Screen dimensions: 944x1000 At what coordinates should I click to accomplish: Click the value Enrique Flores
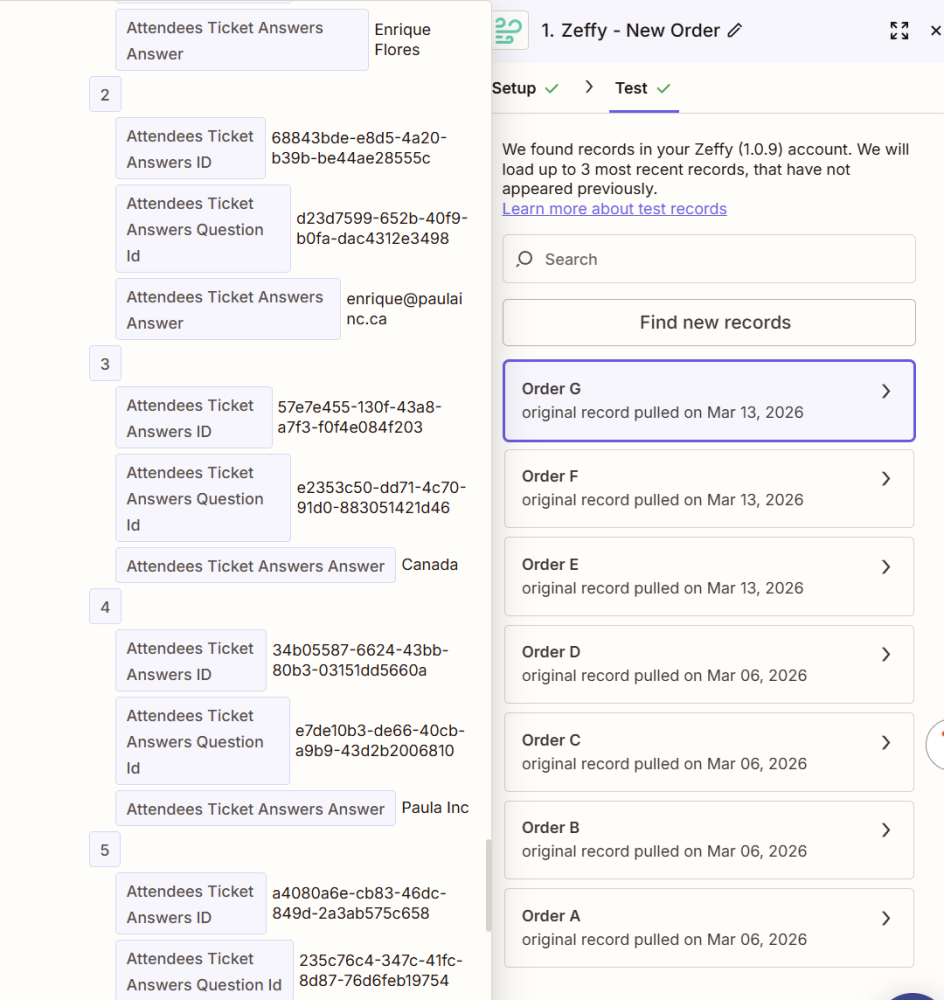tap(402, 40)
